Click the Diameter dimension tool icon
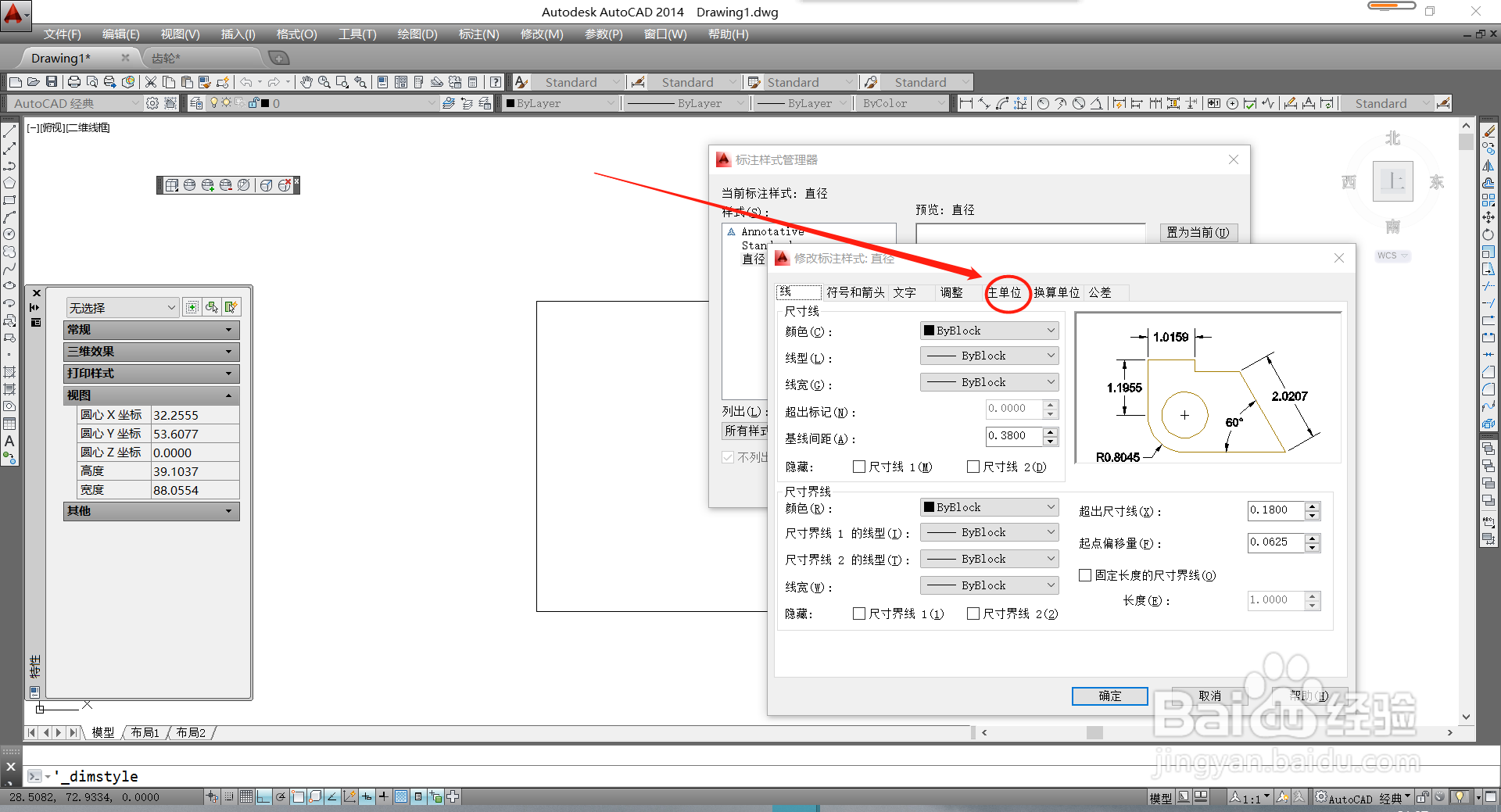Viewport: 1501px width, 812px height. (x=1079, y=103)
